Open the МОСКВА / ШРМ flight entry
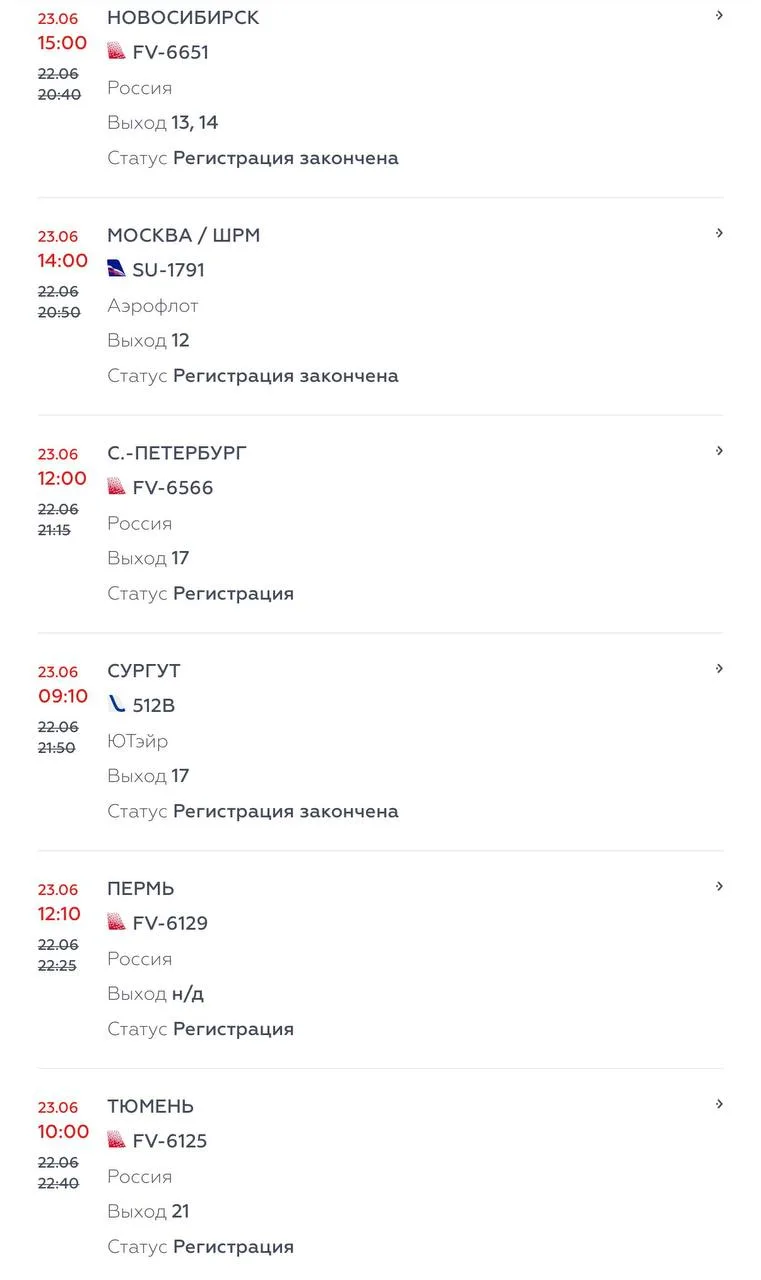Viewport: 761px width, 1280px height. tap(380, 306)
